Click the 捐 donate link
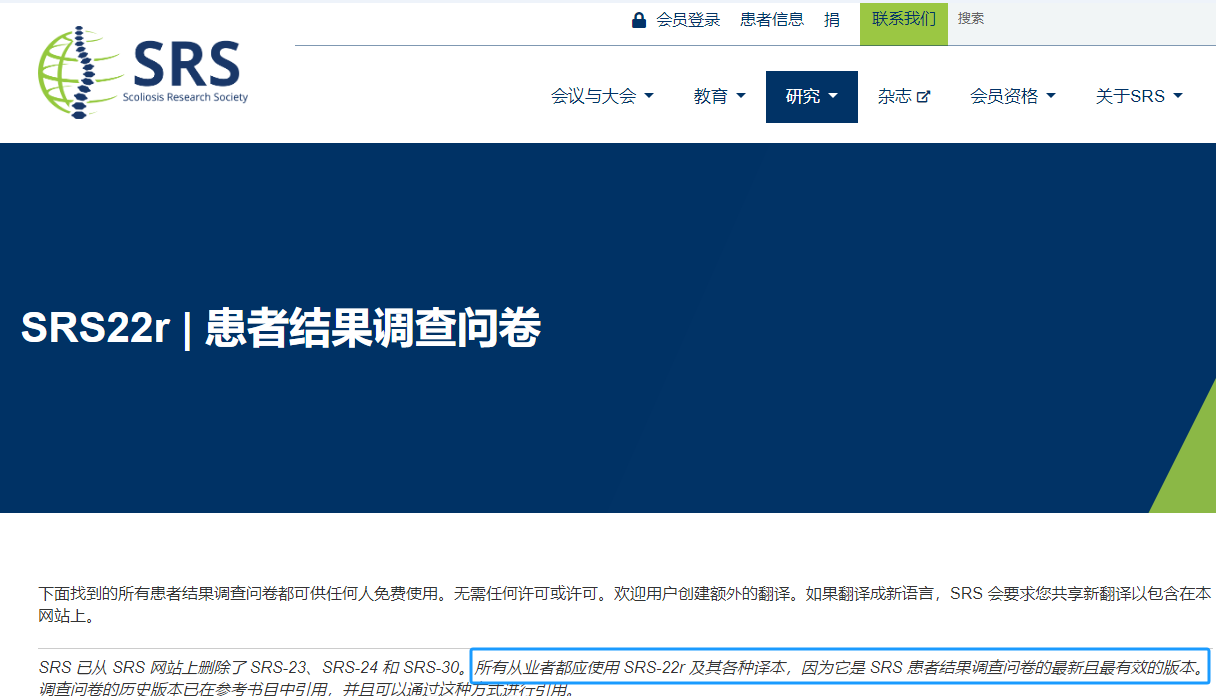1216x696 pixels. [832, 20]
